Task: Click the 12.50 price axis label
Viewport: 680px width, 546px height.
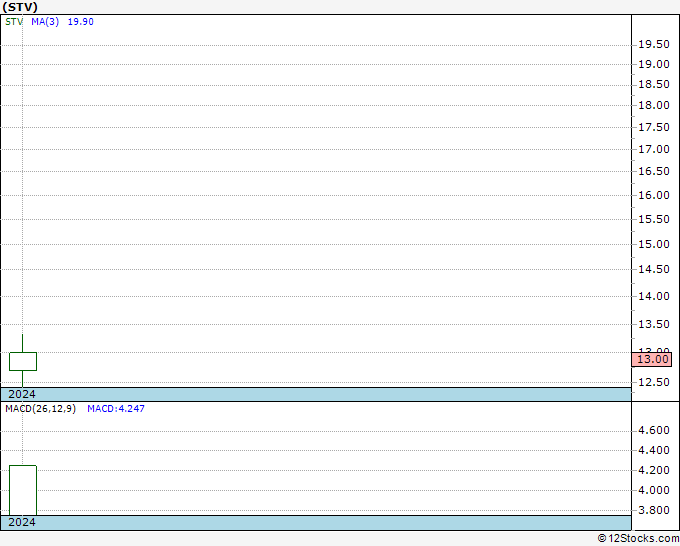Action: 654,382
